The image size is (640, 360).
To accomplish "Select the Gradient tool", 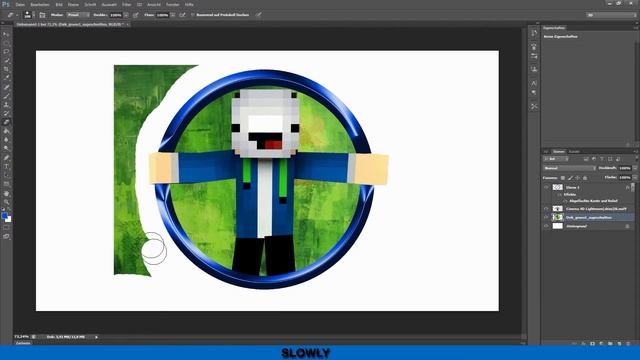I will (6, 131).
